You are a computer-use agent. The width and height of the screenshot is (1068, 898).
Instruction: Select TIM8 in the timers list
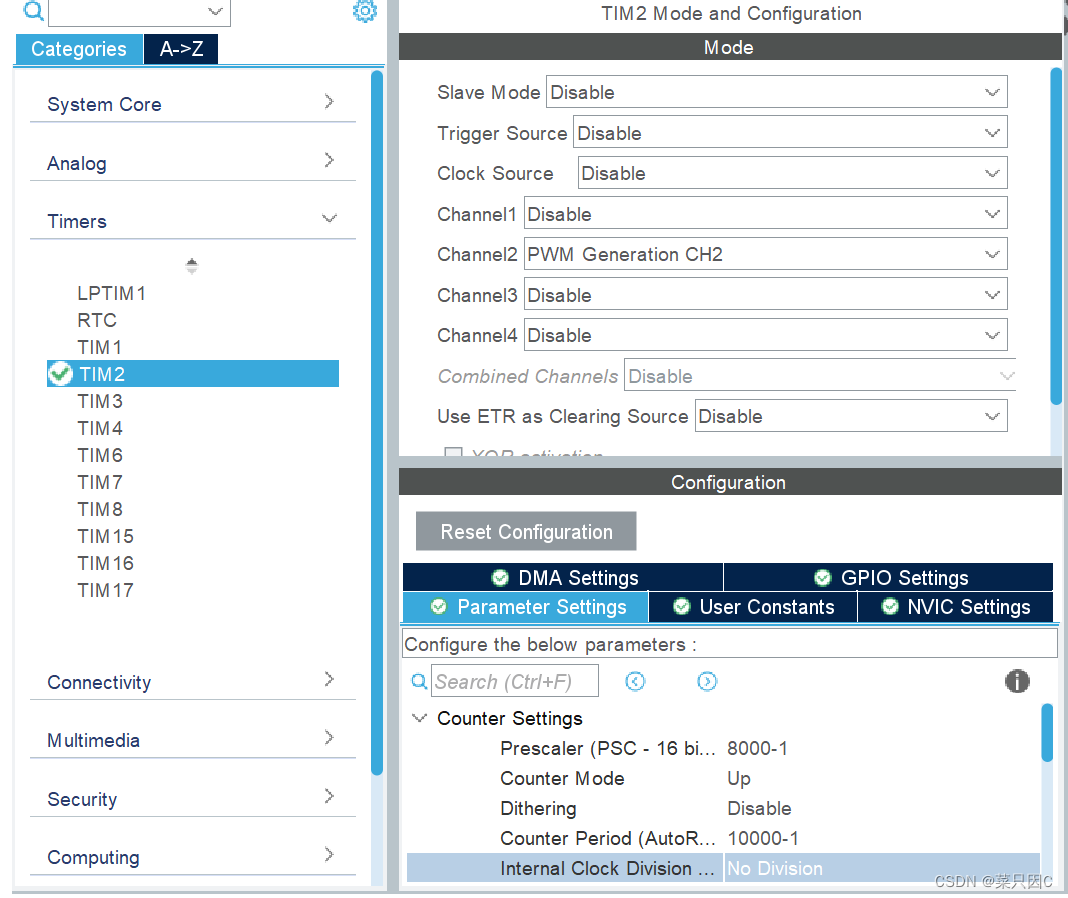click(100, 509)
